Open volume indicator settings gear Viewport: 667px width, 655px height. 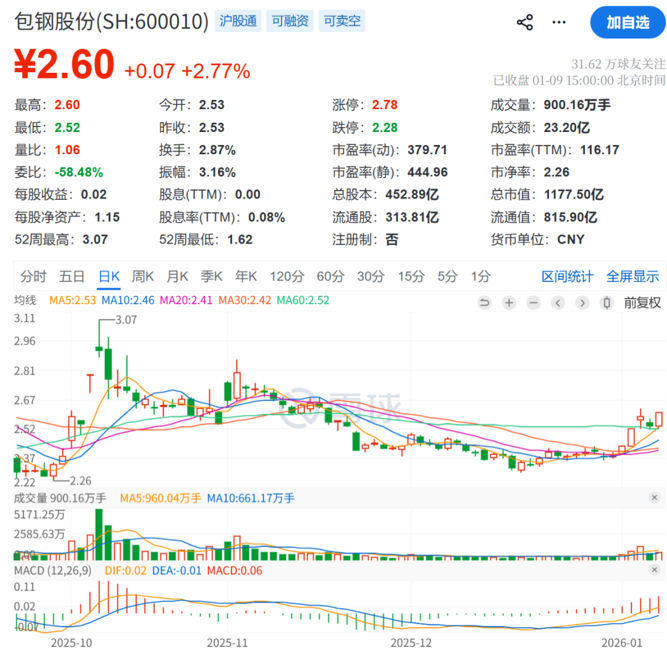coord(654,497)
